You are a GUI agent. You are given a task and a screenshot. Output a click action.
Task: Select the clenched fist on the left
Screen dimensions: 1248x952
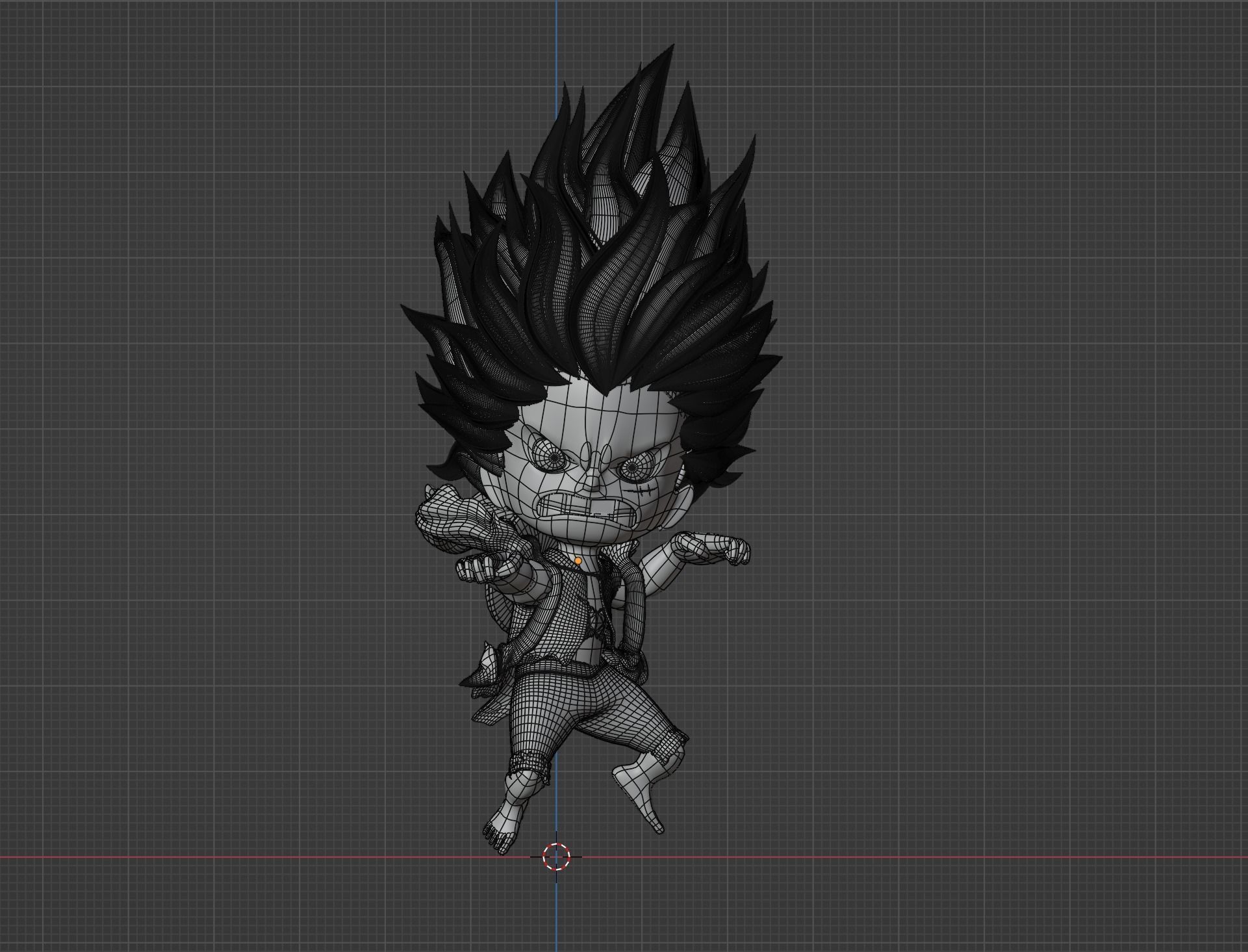click(x=479, y=569)
